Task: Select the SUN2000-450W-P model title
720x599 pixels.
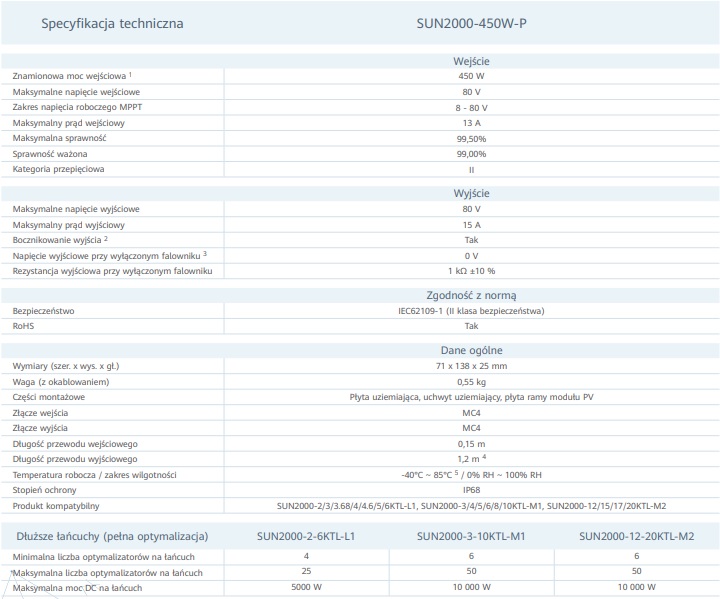Action: [x=471, y=22]
